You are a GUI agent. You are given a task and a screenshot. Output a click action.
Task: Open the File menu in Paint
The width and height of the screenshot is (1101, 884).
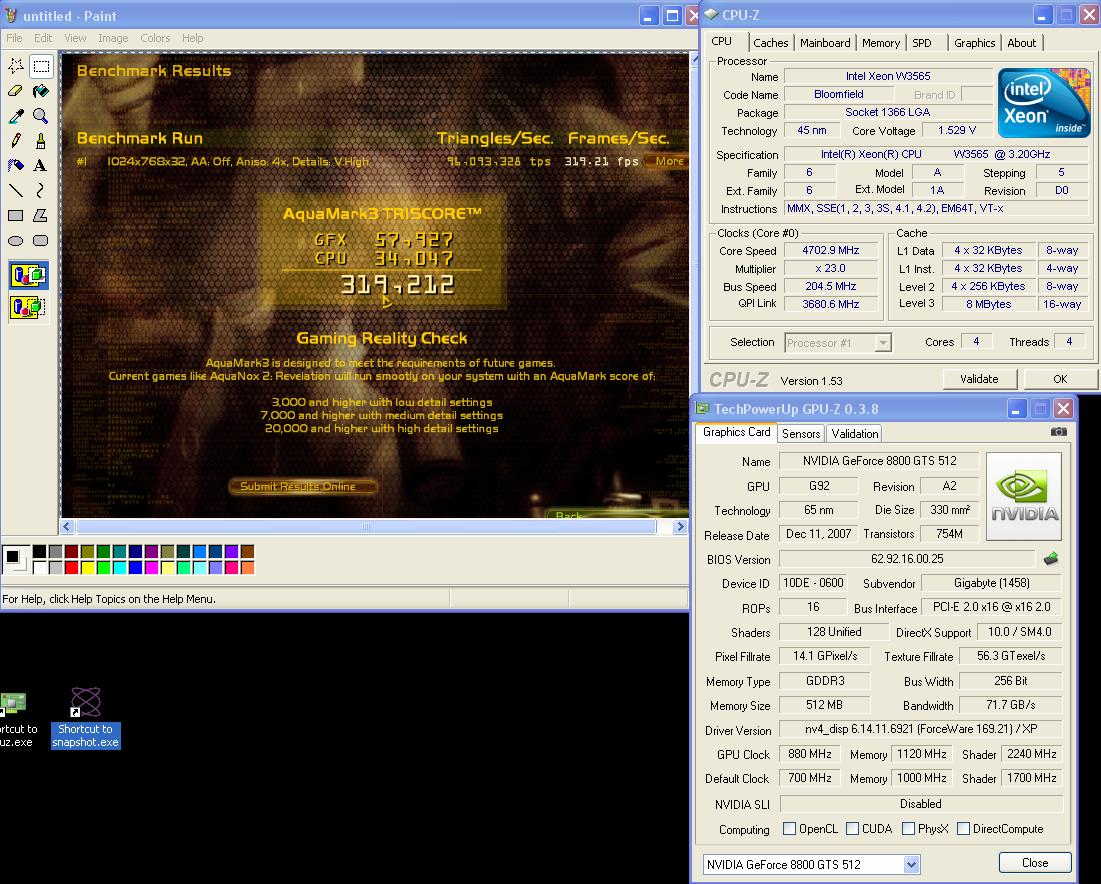click(x=14, y=38)
